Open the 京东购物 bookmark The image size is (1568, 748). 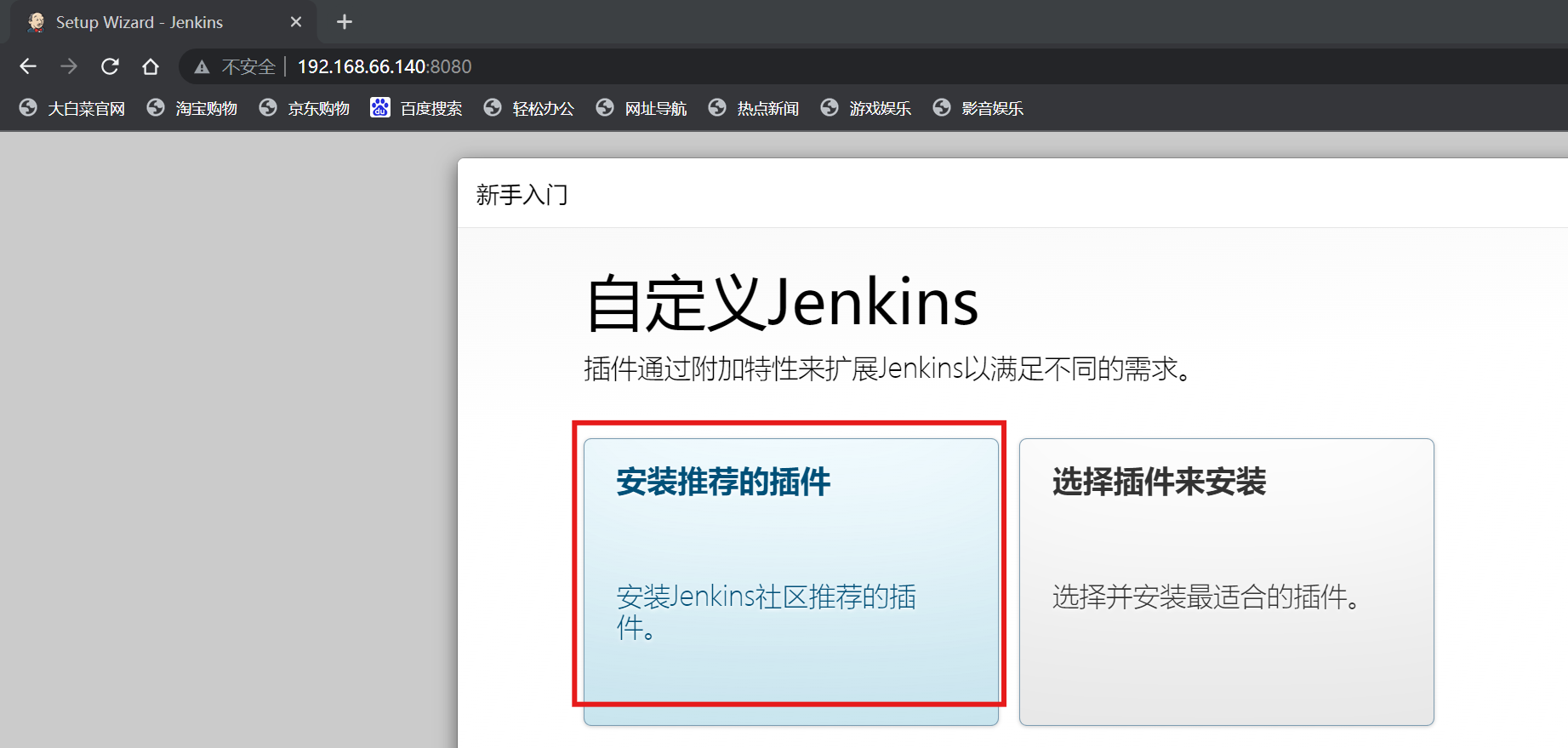click(305, 108)
